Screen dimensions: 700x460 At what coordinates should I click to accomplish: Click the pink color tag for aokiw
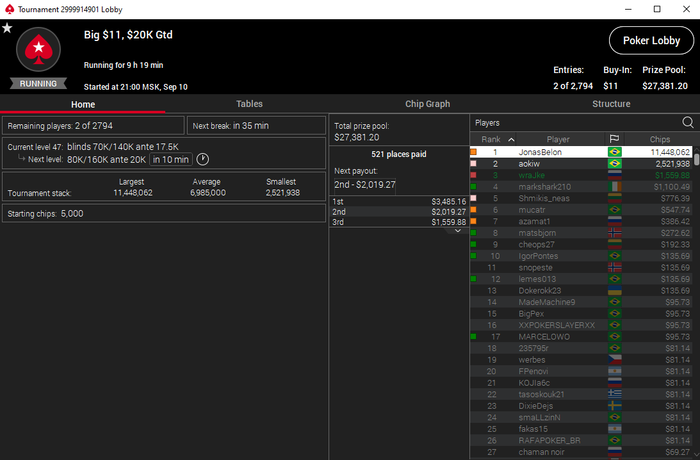473,164
